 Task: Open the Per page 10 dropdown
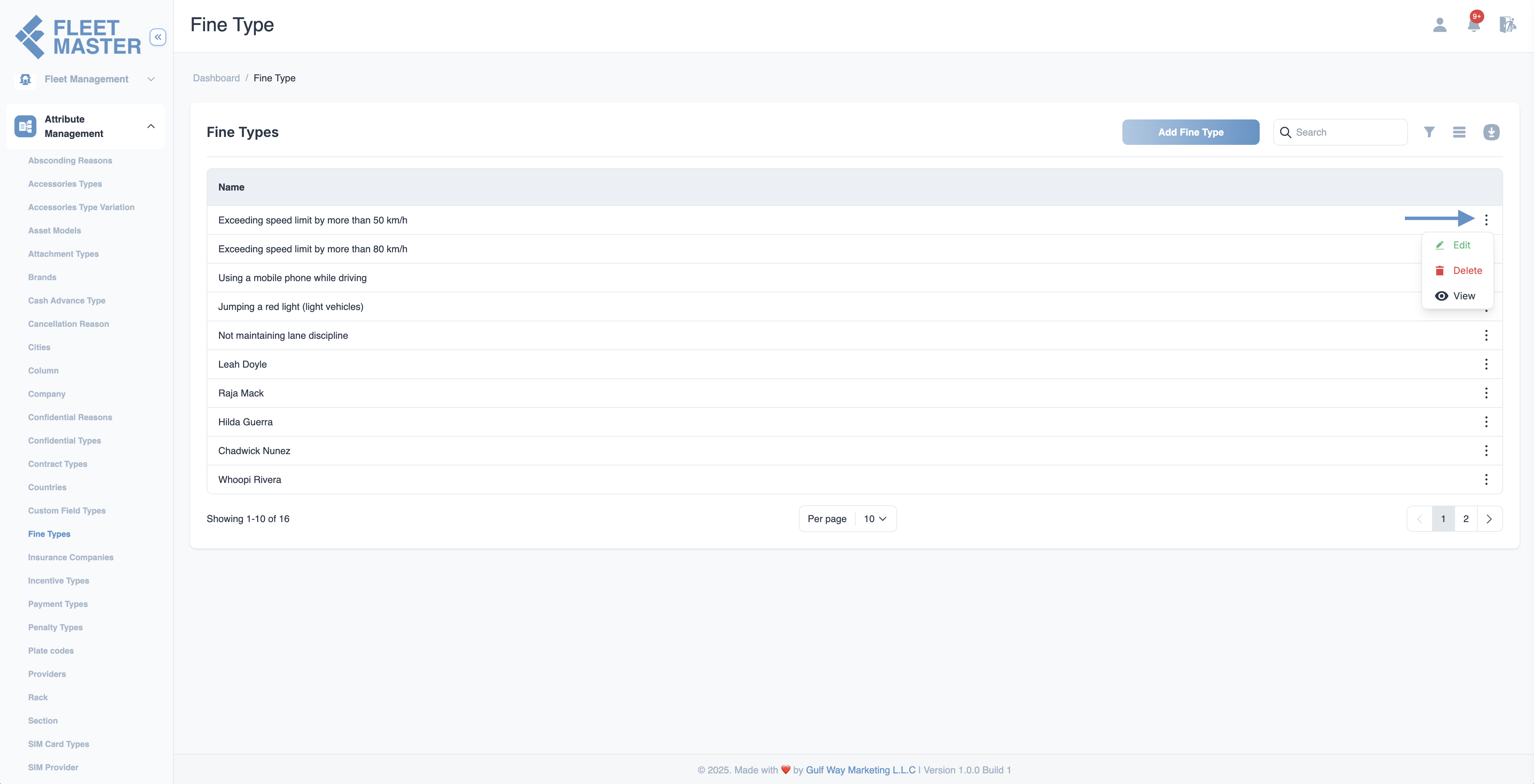[875, 519]
